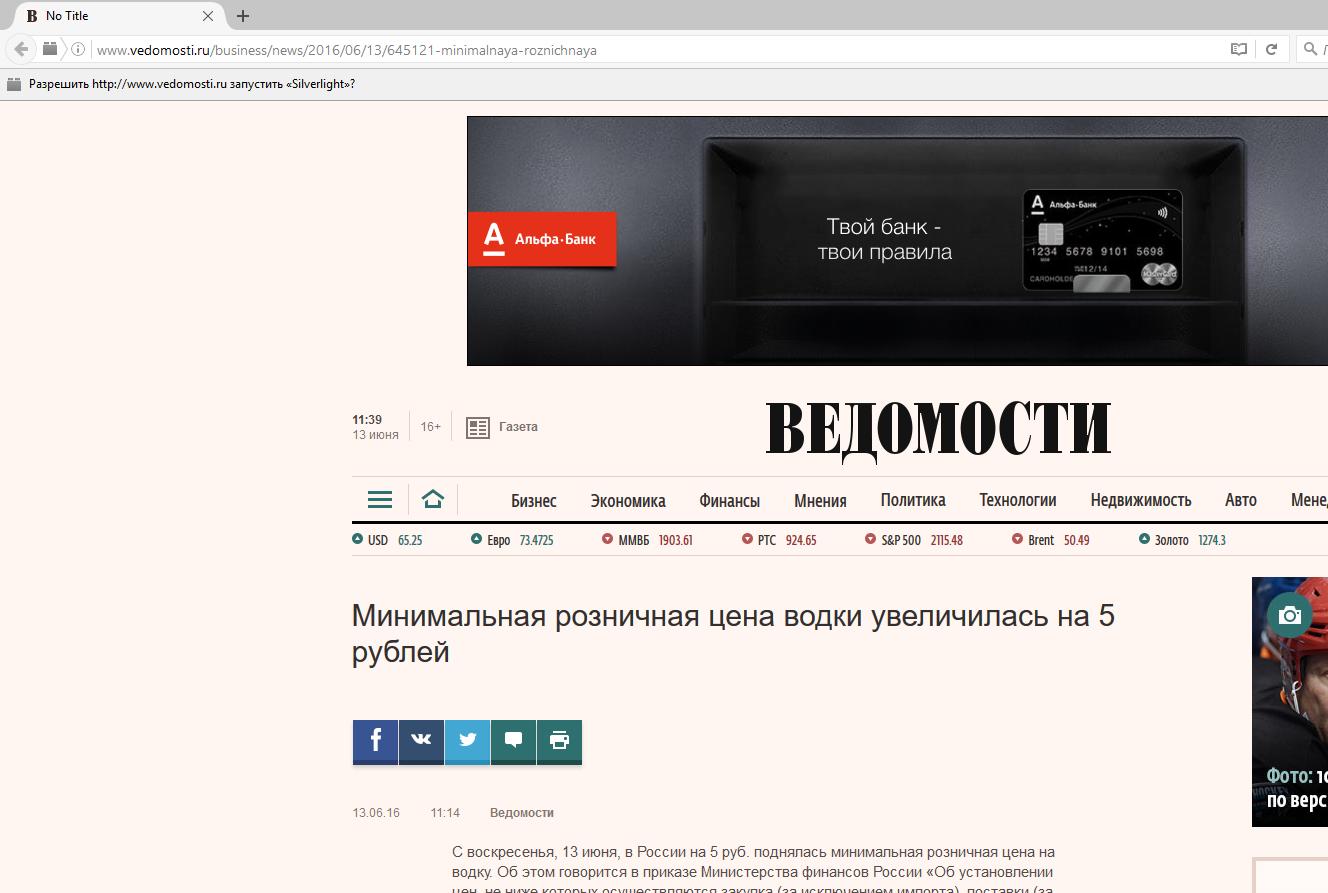Open the hockey photo gallery thumbnail
The width and height of the screenshot is (1328, 893).
(x=1290, y=701)
